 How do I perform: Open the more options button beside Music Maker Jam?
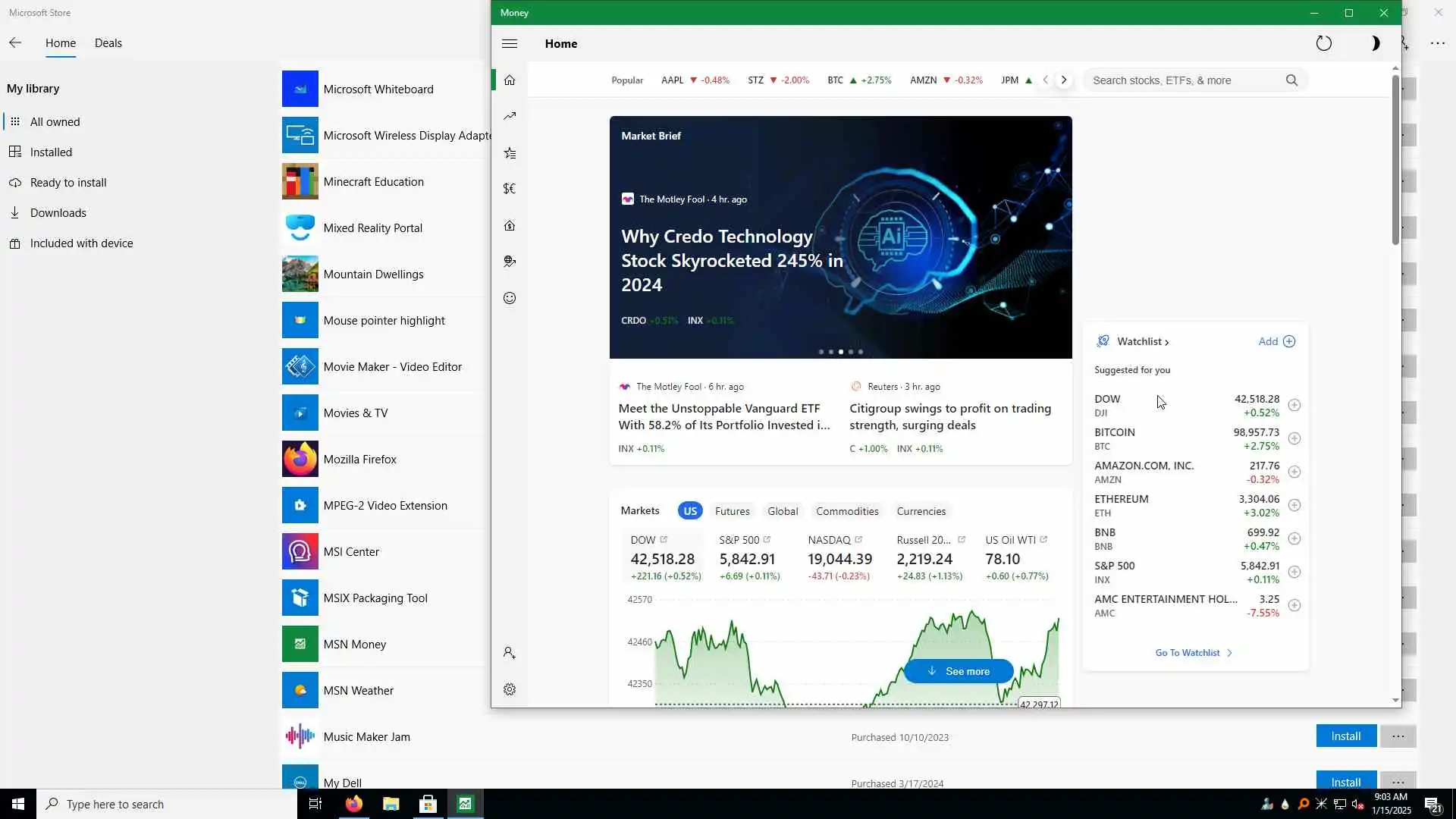(1398, 736)
